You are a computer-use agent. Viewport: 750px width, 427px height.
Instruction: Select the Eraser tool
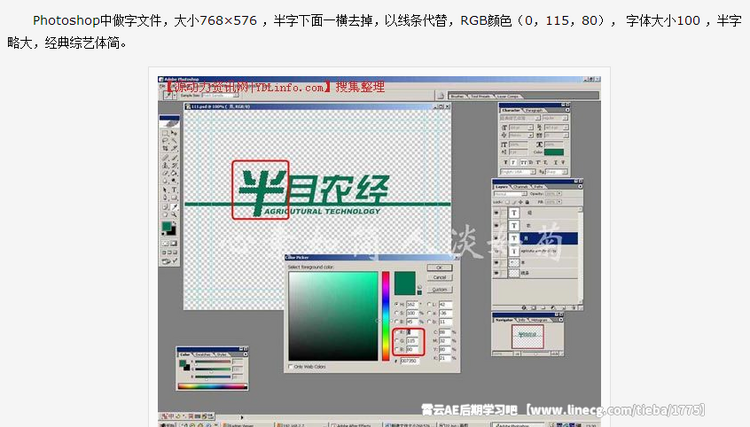tap(165, 173)
